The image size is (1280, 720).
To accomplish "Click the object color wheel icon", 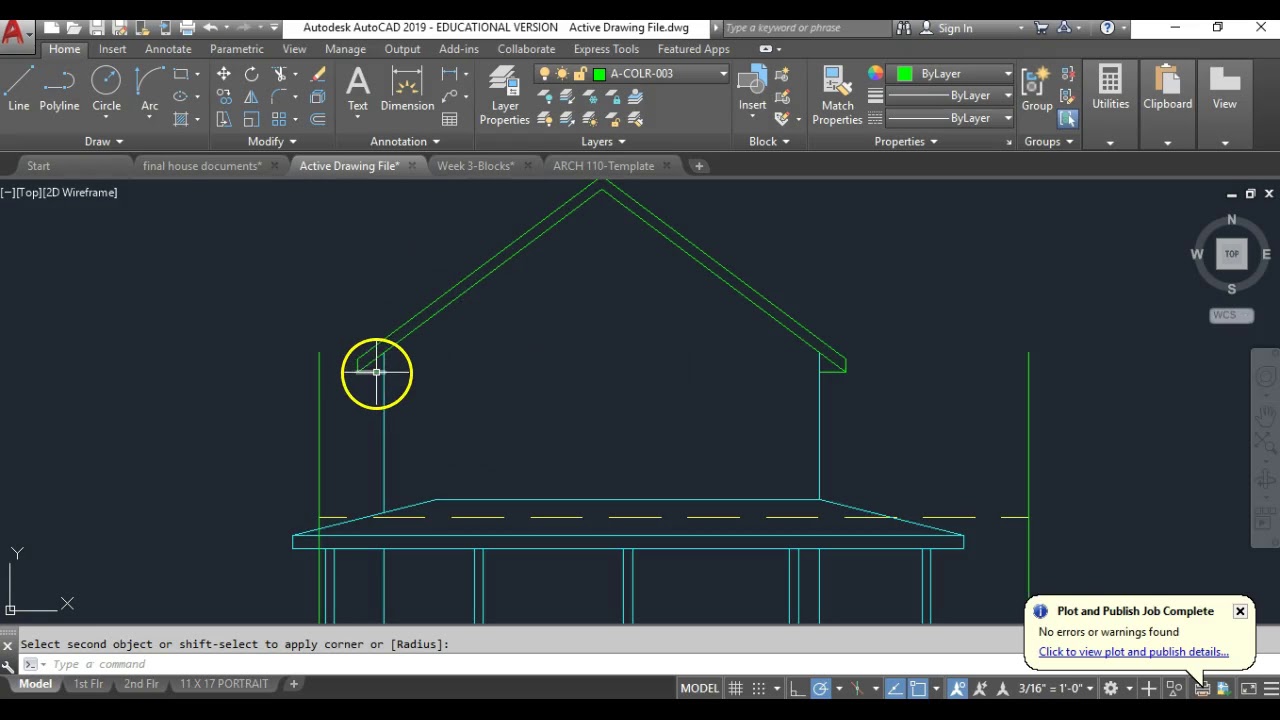I will point(875,73).
